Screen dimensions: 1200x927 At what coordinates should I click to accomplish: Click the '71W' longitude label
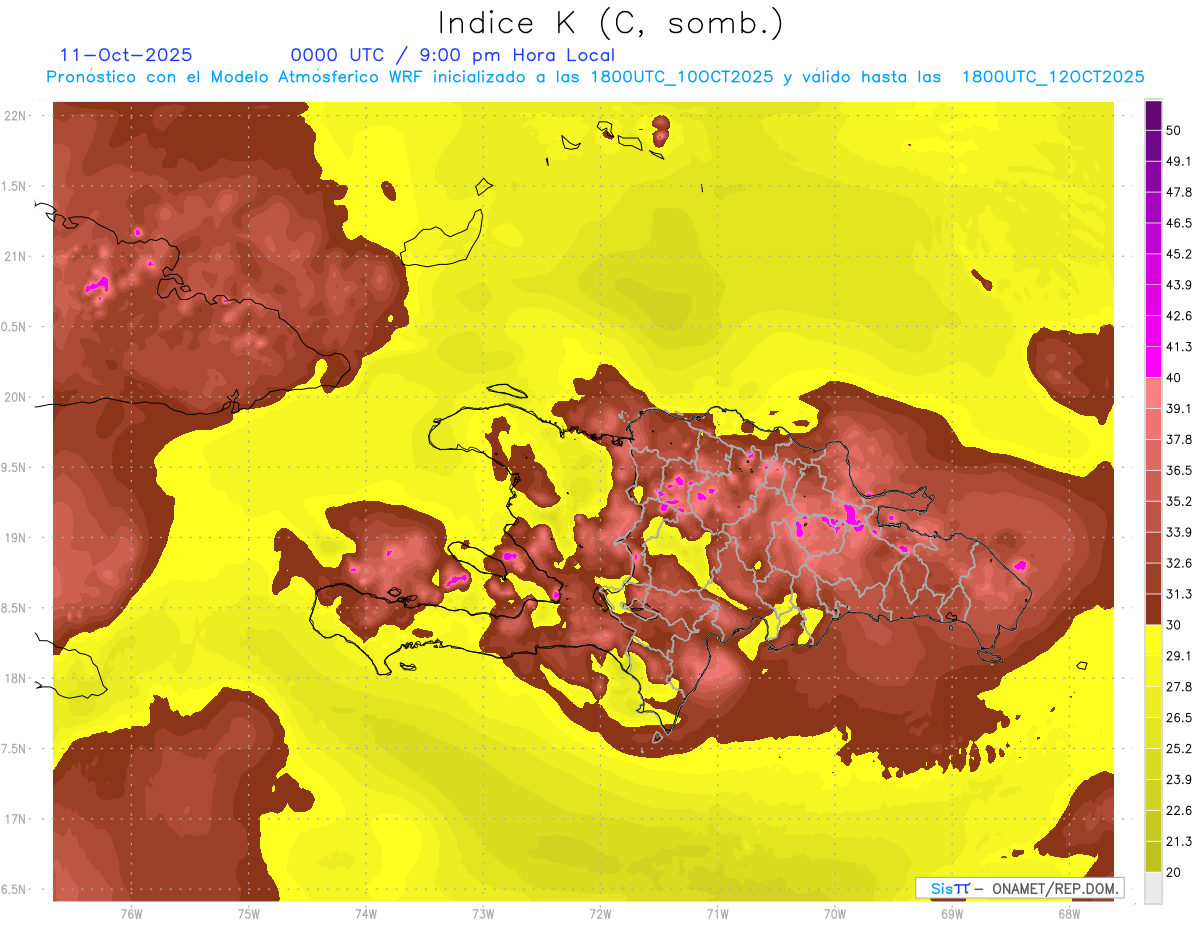point(717,914)
